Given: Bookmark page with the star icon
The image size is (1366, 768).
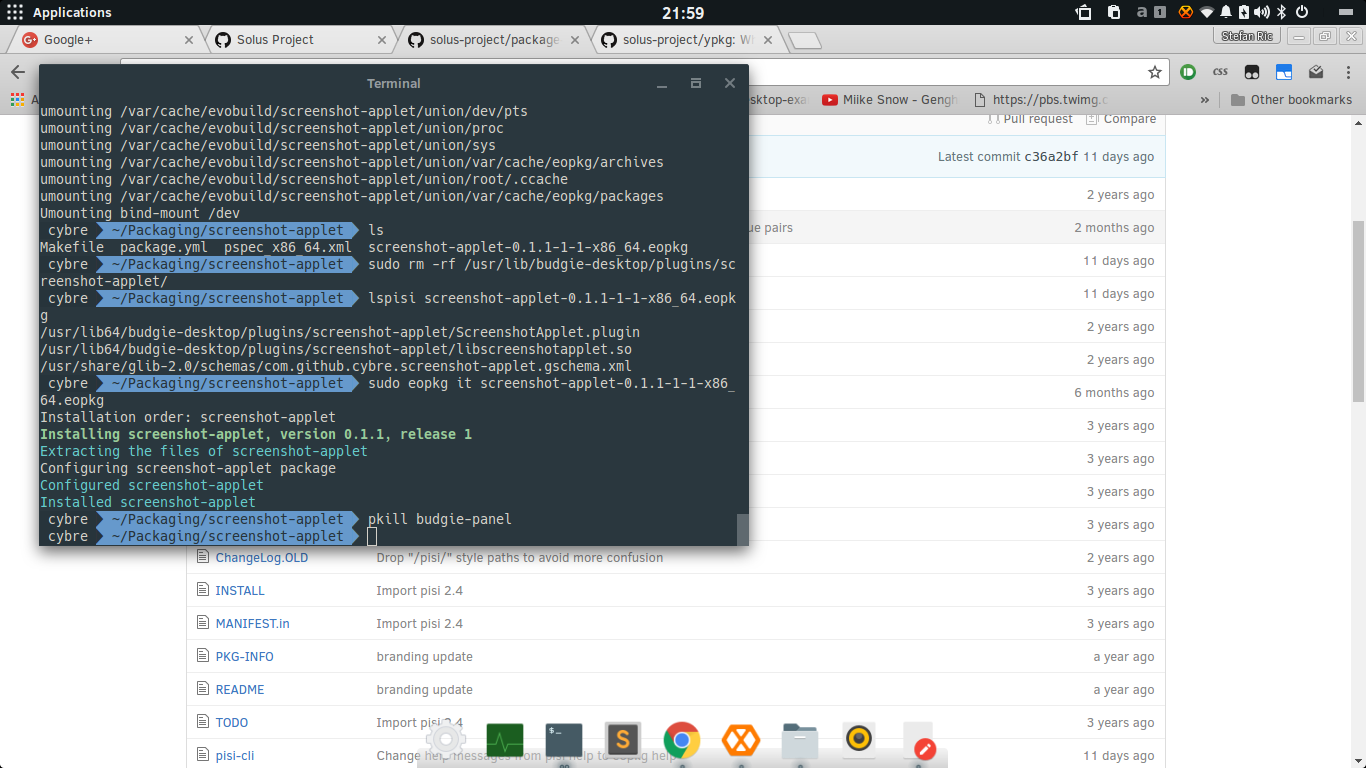Looking at the screenshot, I should [1154, 72].
